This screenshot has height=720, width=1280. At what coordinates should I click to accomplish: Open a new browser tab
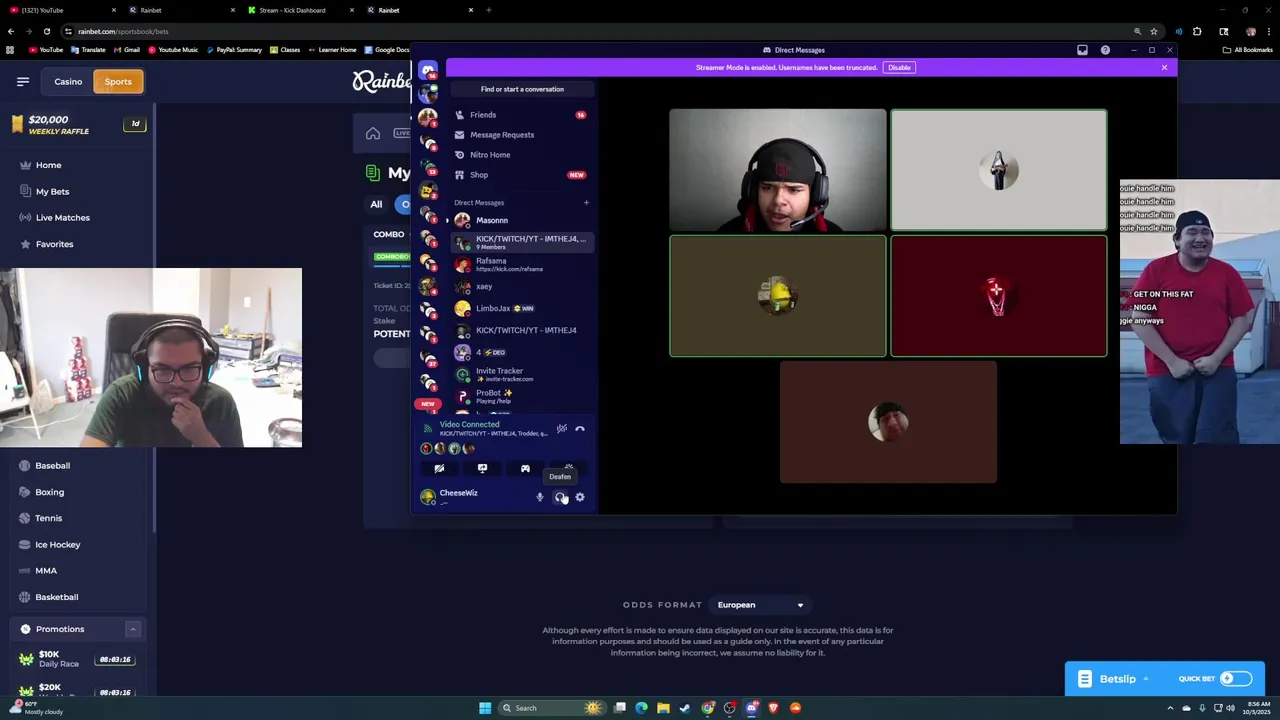coord(488,10)
